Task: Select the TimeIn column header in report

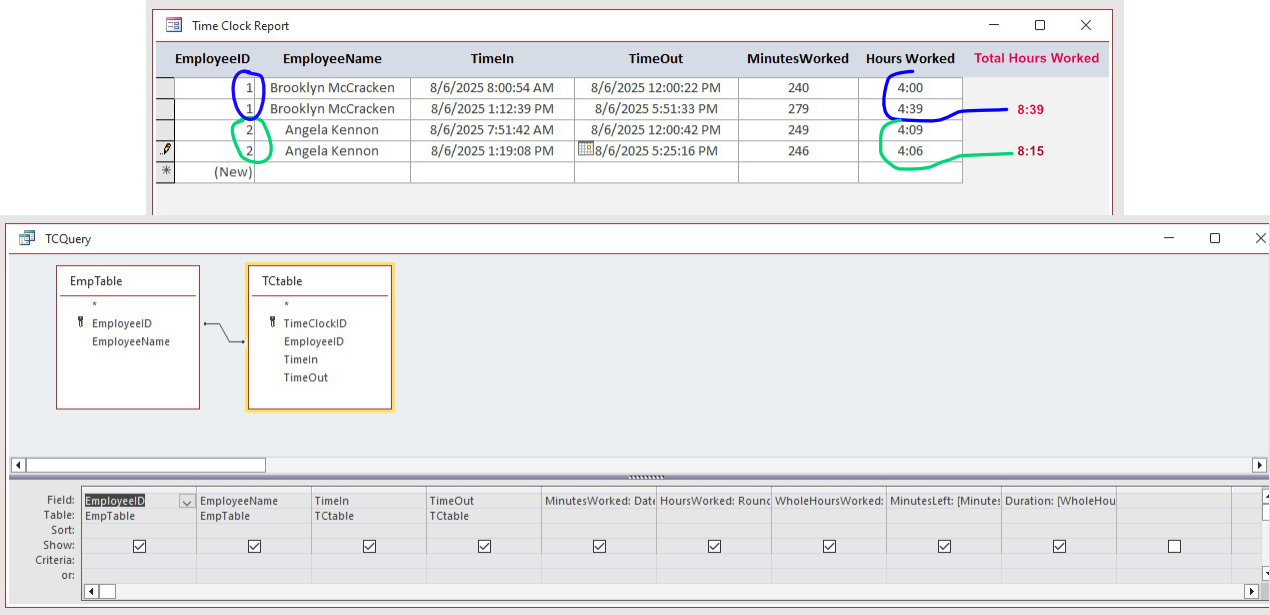Action: coord(492,58)
